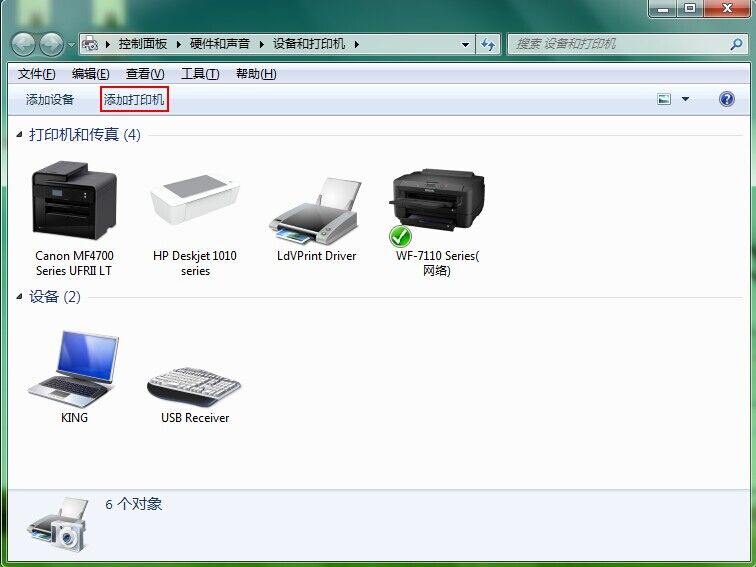Expand the breadcrumb arrow after 硬件和声音
756x567 pixels.
point(262,44)
